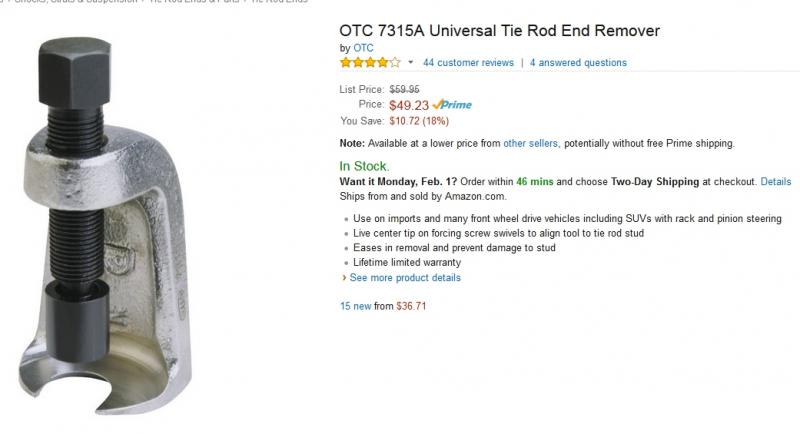The width and height of the screenshot is (800, 434).
Task: Click the Details link for shipping
Action: [775, 182]
